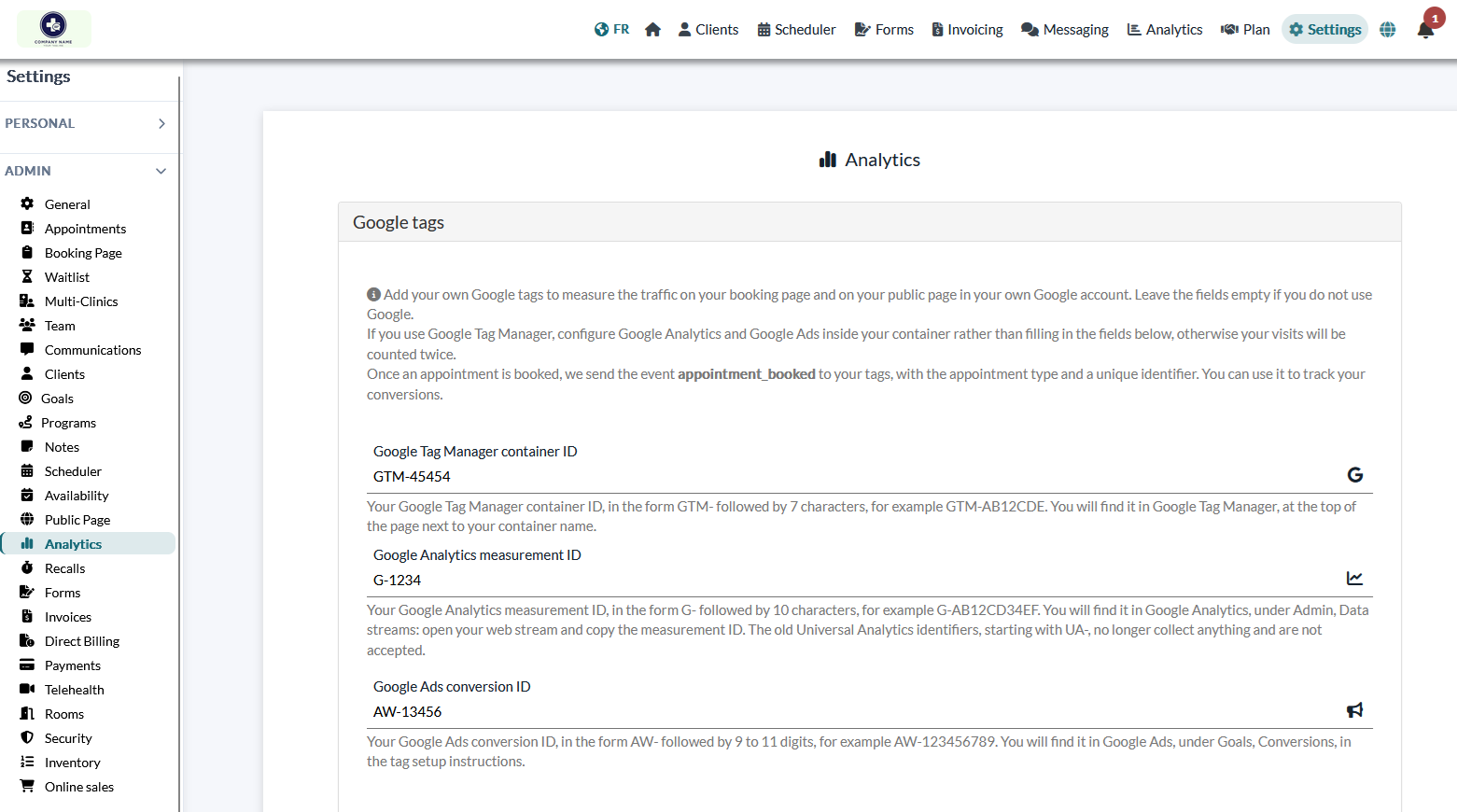The width and height of the screenshot is (1457, 812).
Task: Open Goals target icon
Action: click(x=25, y=398)
